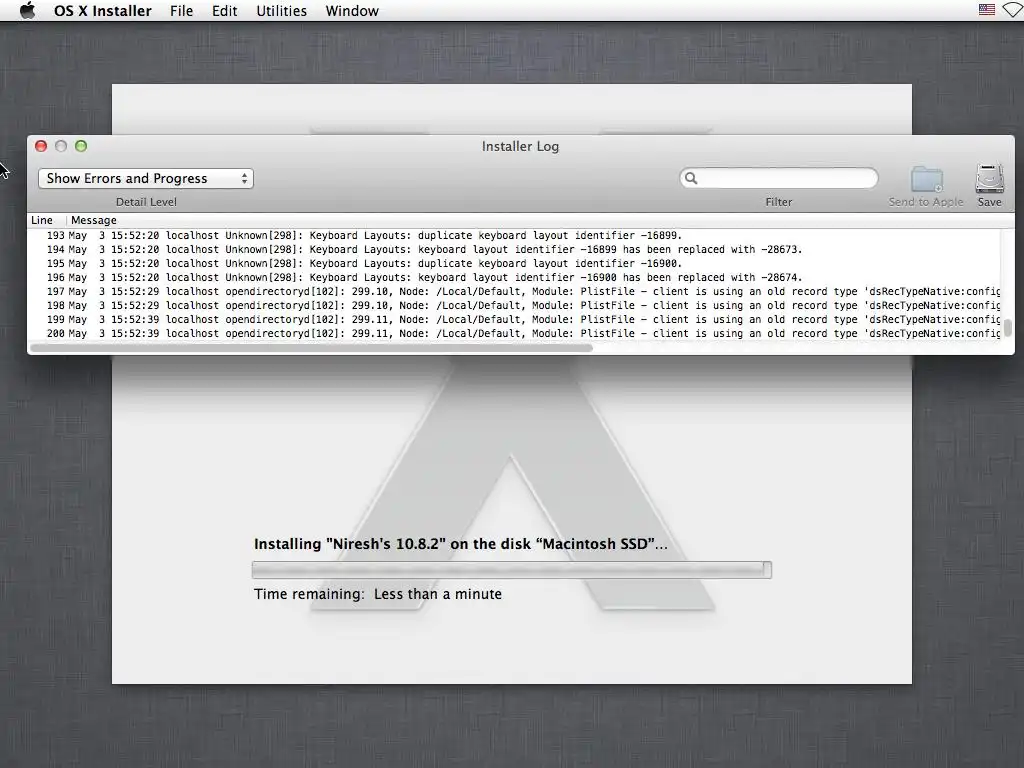Zoom the Installer Log window

[x=81, y=146]
